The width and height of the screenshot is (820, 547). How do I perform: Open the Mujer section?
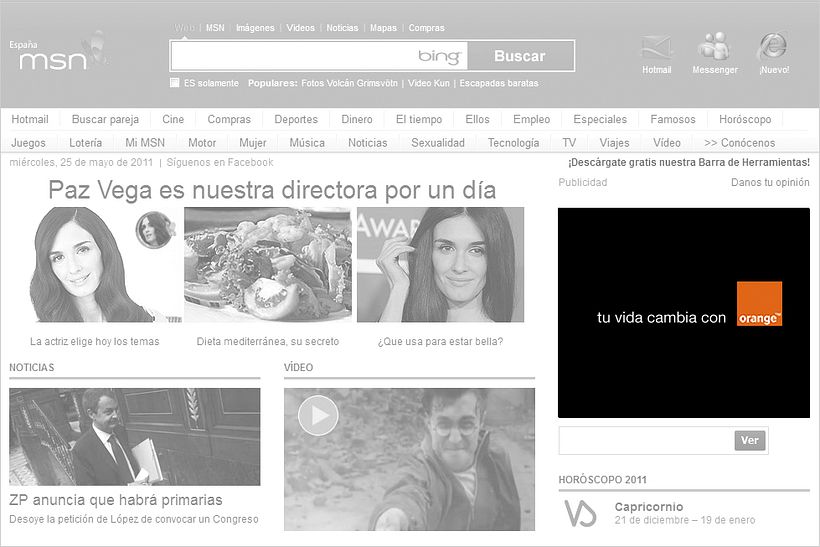tap(253, 143)
